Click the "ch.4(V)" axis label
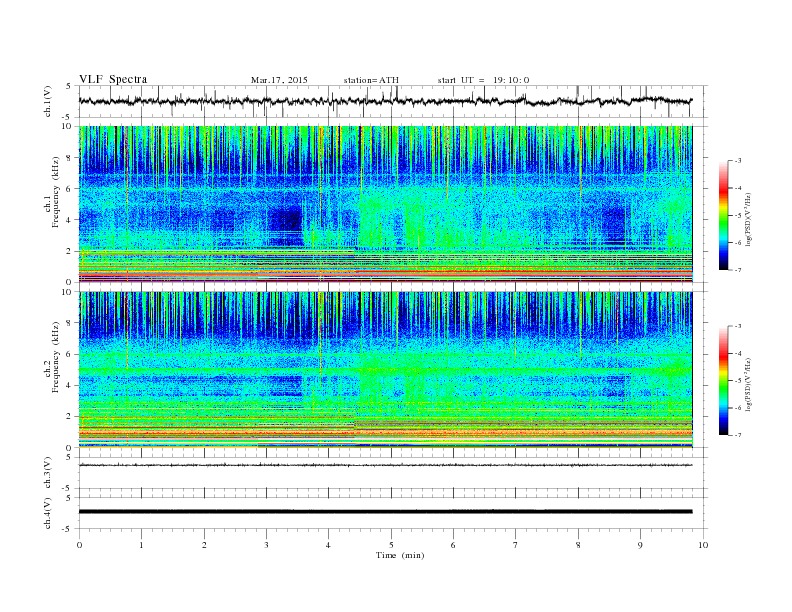Screen dimensions: 792x612 click(48, 513)
